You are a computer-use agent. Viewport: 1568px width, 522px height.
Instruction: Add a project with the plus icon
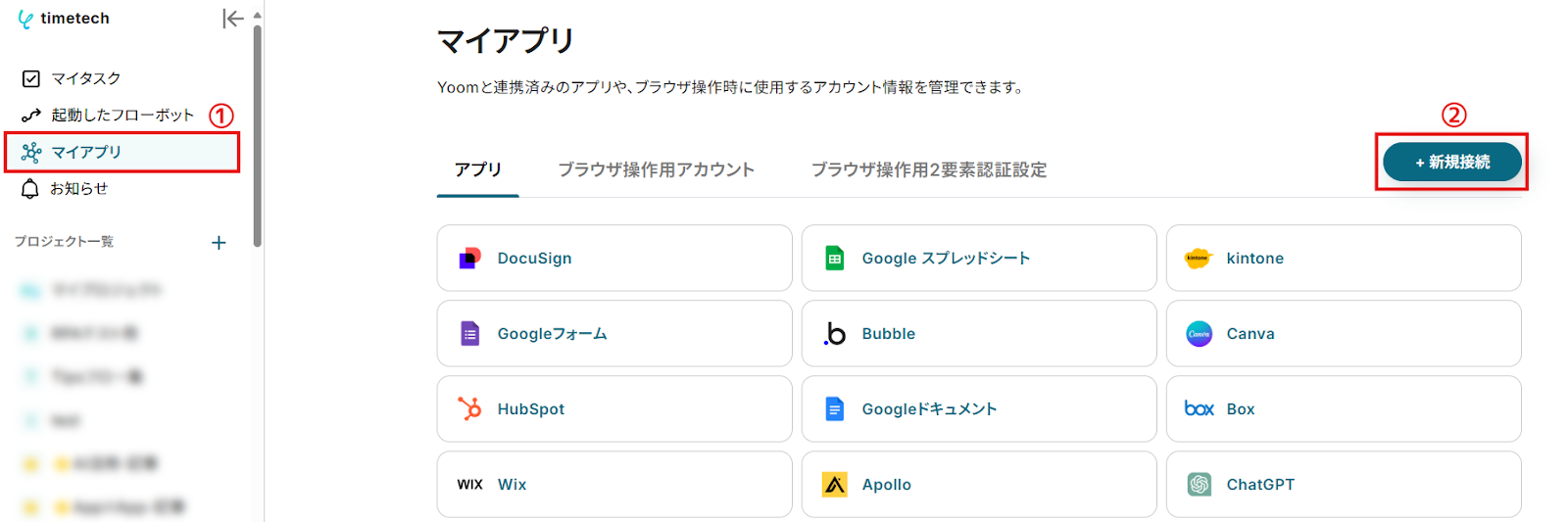click(219, 243)
